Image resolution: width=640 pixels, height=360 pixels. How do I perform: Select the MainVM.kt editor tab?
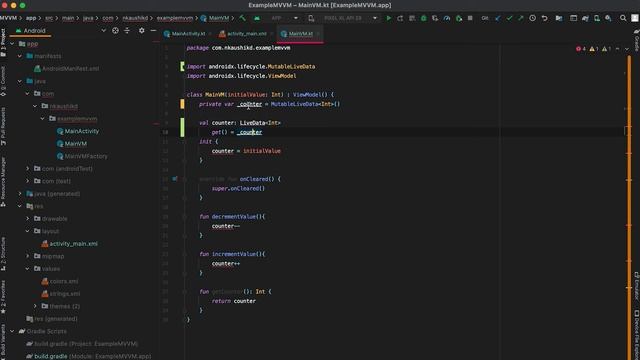[300, 34]
